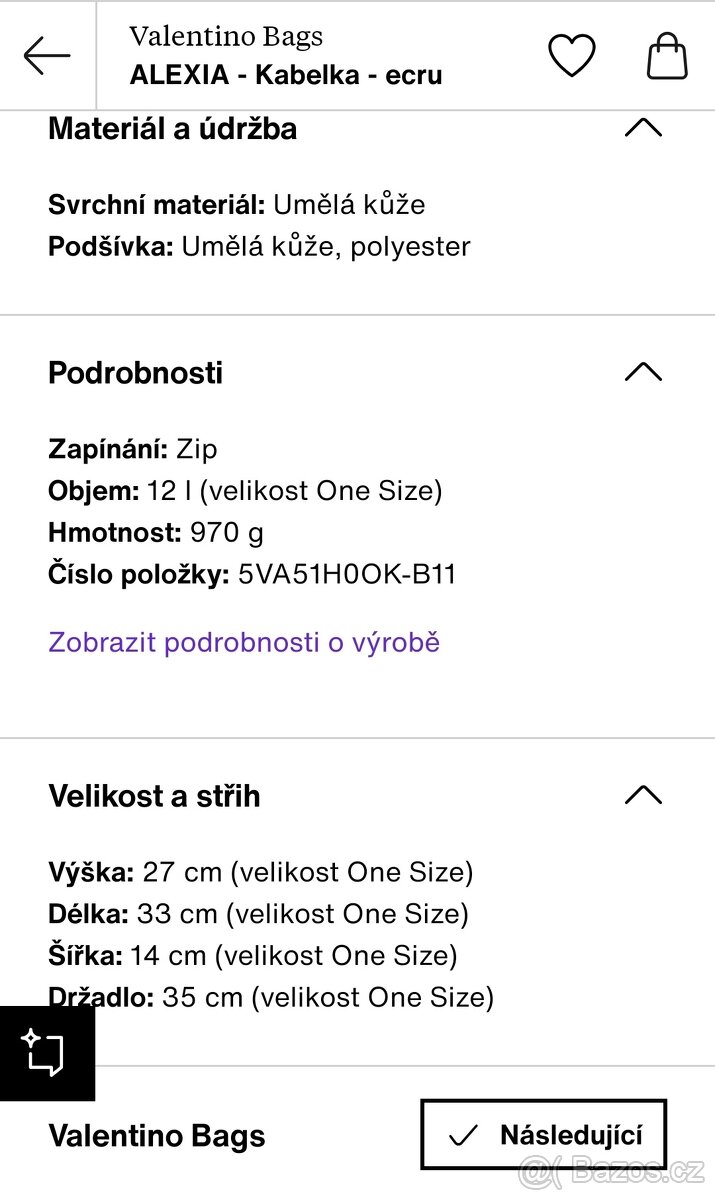
Task: Click the ALEXIA - Kabelka - ecru title
Action: pos(286,74)
